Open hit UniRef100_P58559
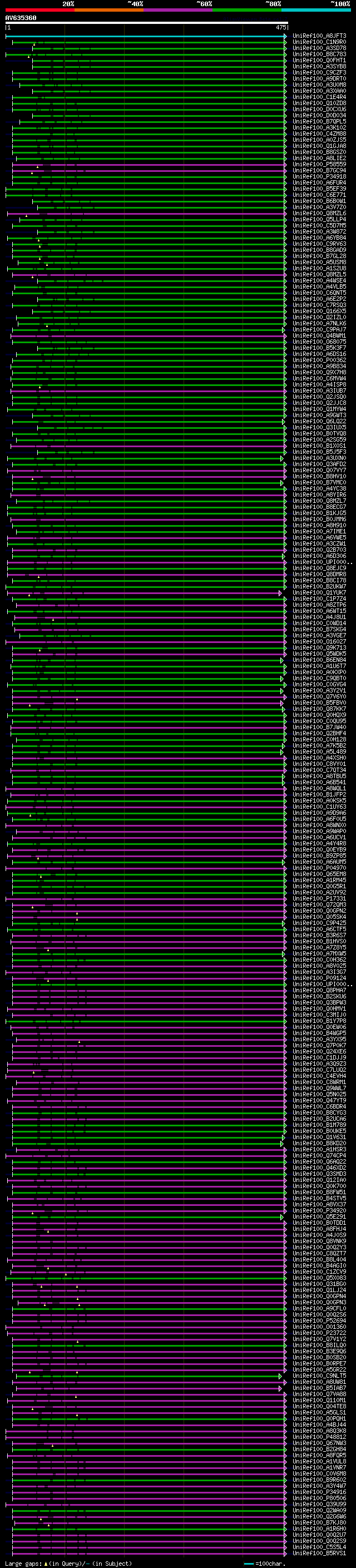This screenshot has height=1568, width=356. [319, 164]
